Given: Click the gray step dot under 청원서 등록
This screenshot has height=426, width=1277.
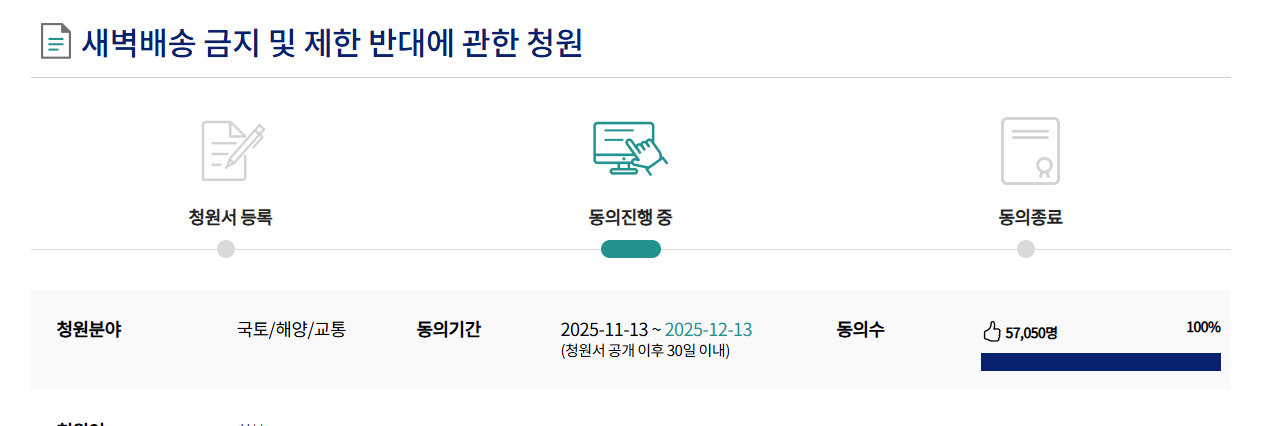Looking at the screenshot, I should pyautogui.click(x=226, y=249).
